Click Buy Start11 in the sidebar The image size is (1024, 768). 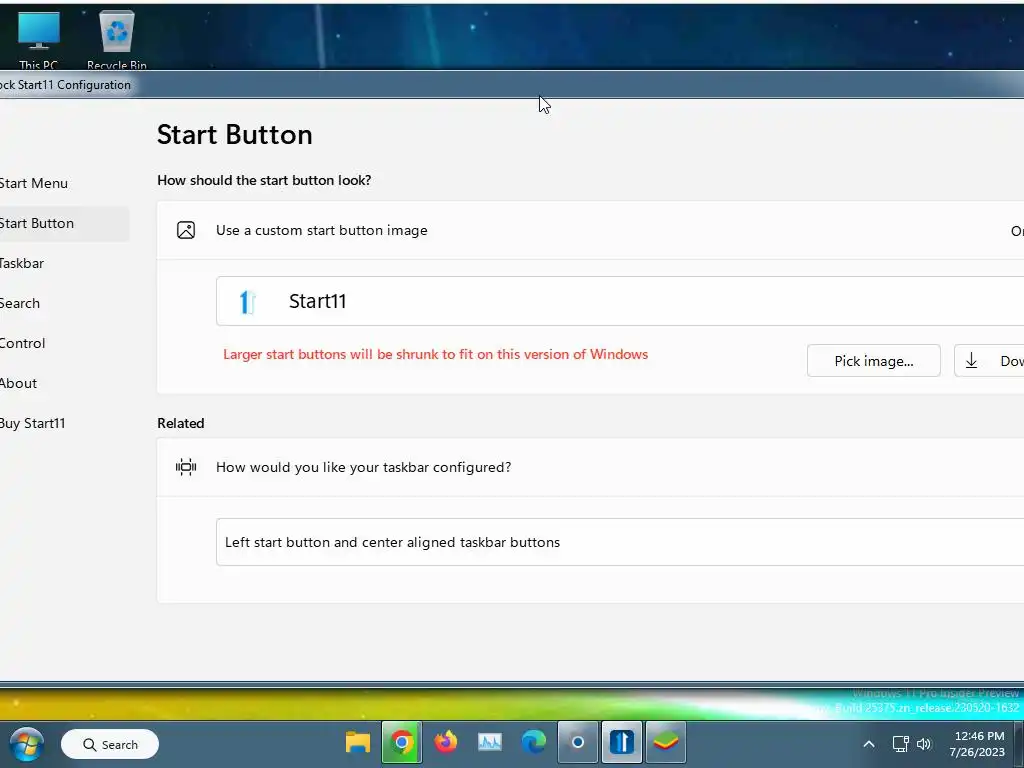point(32,423)
